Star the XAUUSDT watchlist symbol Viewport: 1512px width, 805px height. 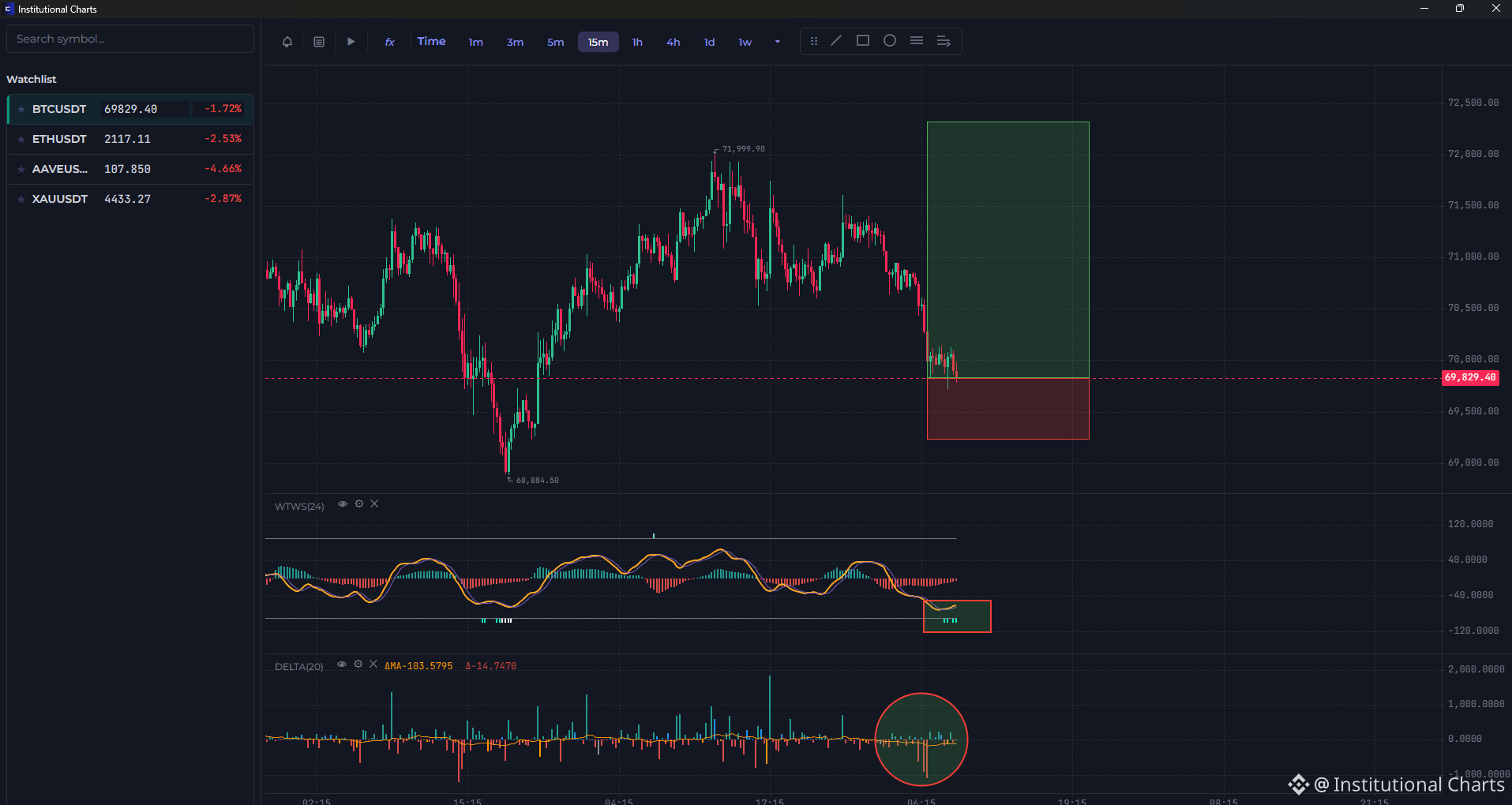pyautogui.click(x=21, y=199)
